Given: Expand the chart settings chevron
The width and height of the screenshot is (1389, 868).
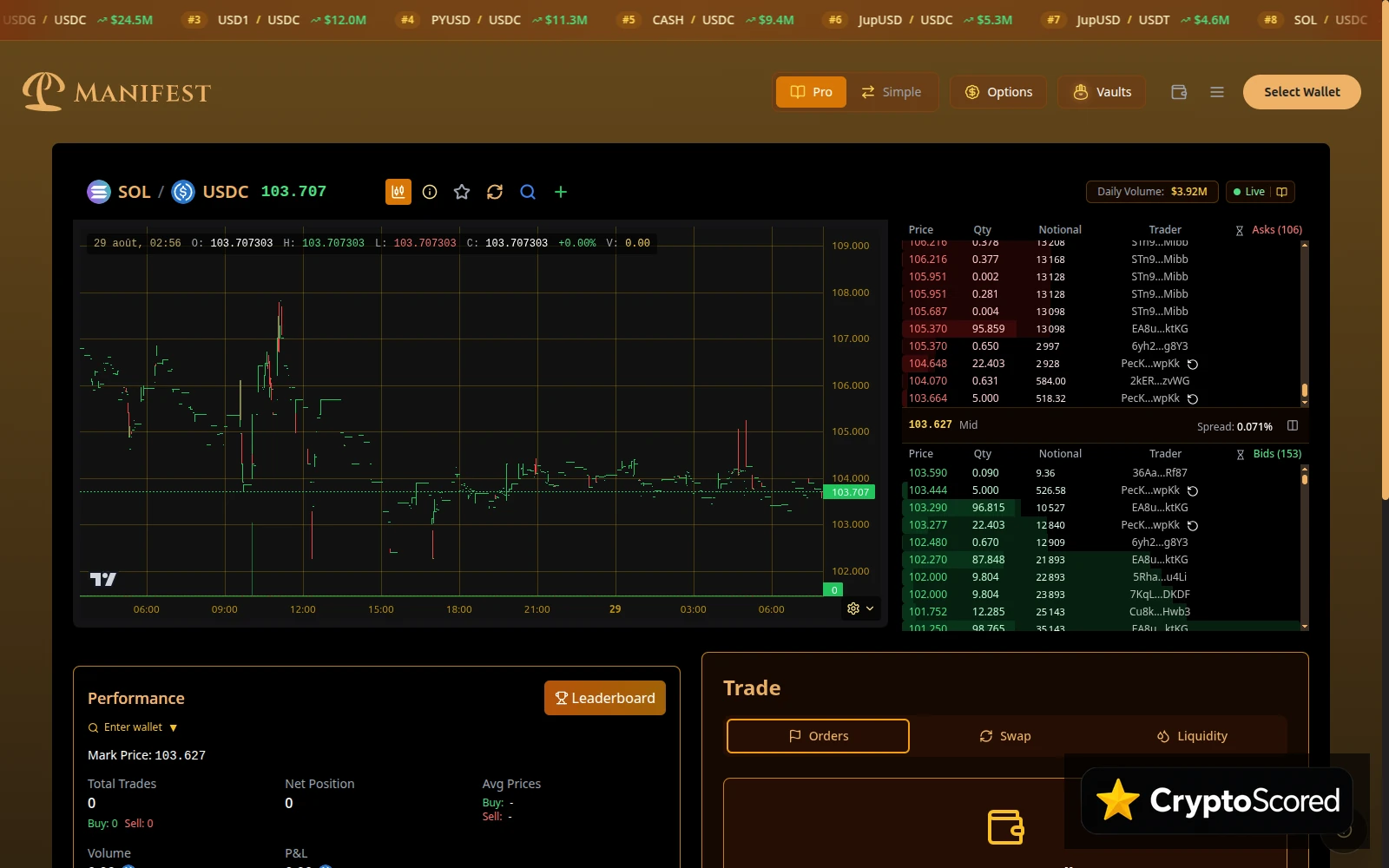Looking at the screenshot, I should tap(870, 608).
